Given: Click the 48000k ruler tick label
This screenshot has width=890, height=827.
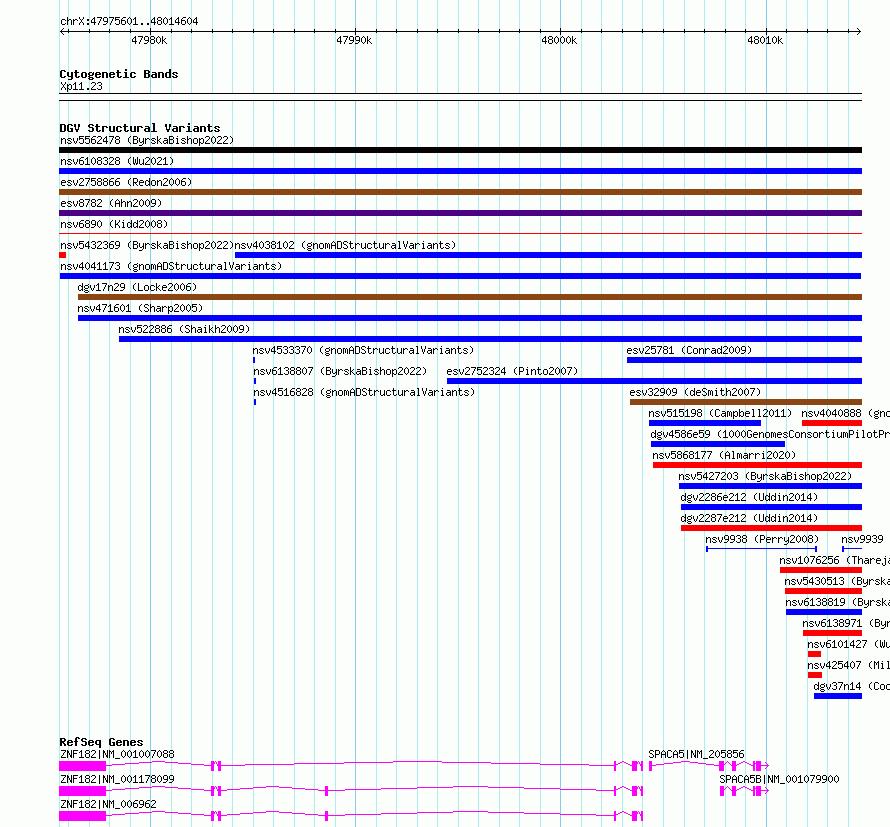Looking at the screenshot, I should tap(559, 40).
